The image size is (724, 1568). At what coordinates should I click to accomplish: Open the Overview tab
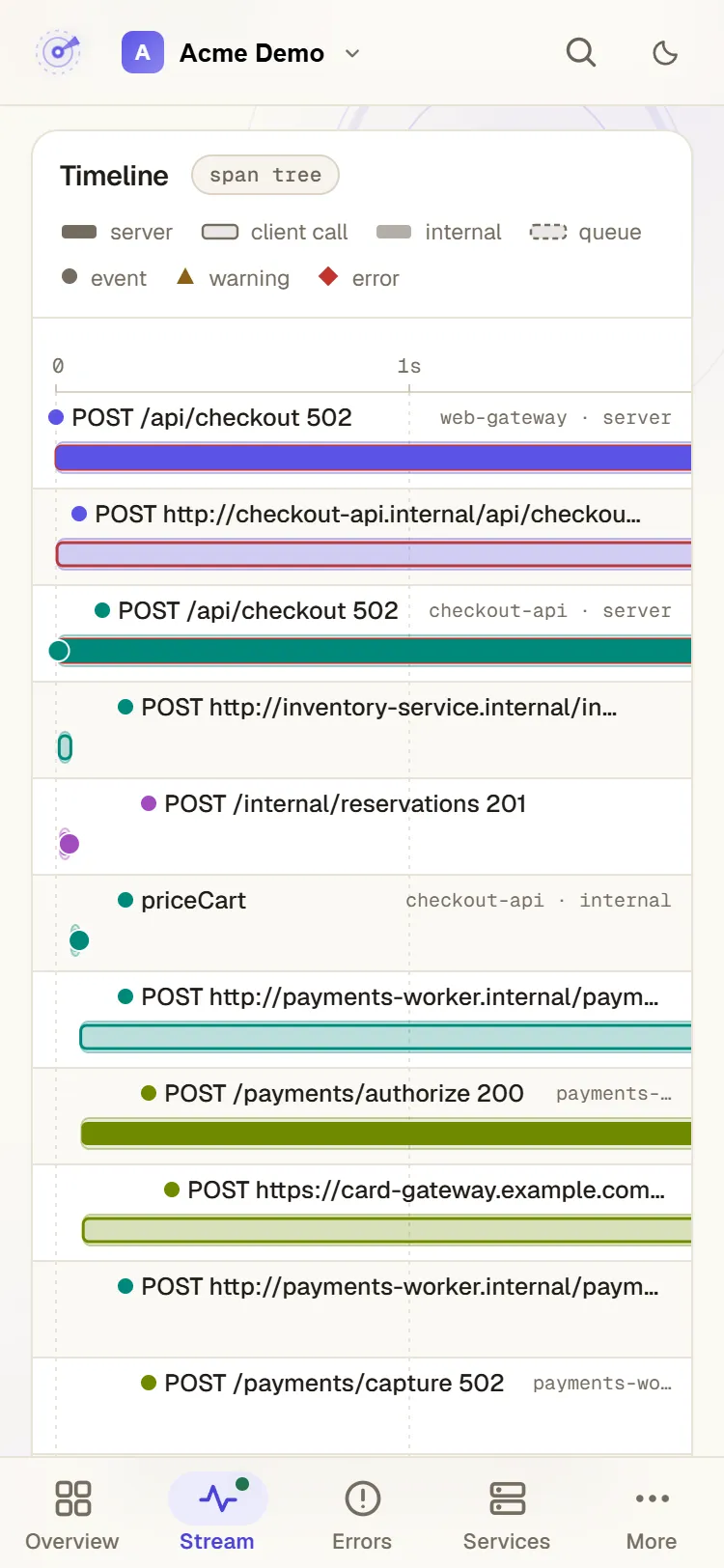point(72,1514)
